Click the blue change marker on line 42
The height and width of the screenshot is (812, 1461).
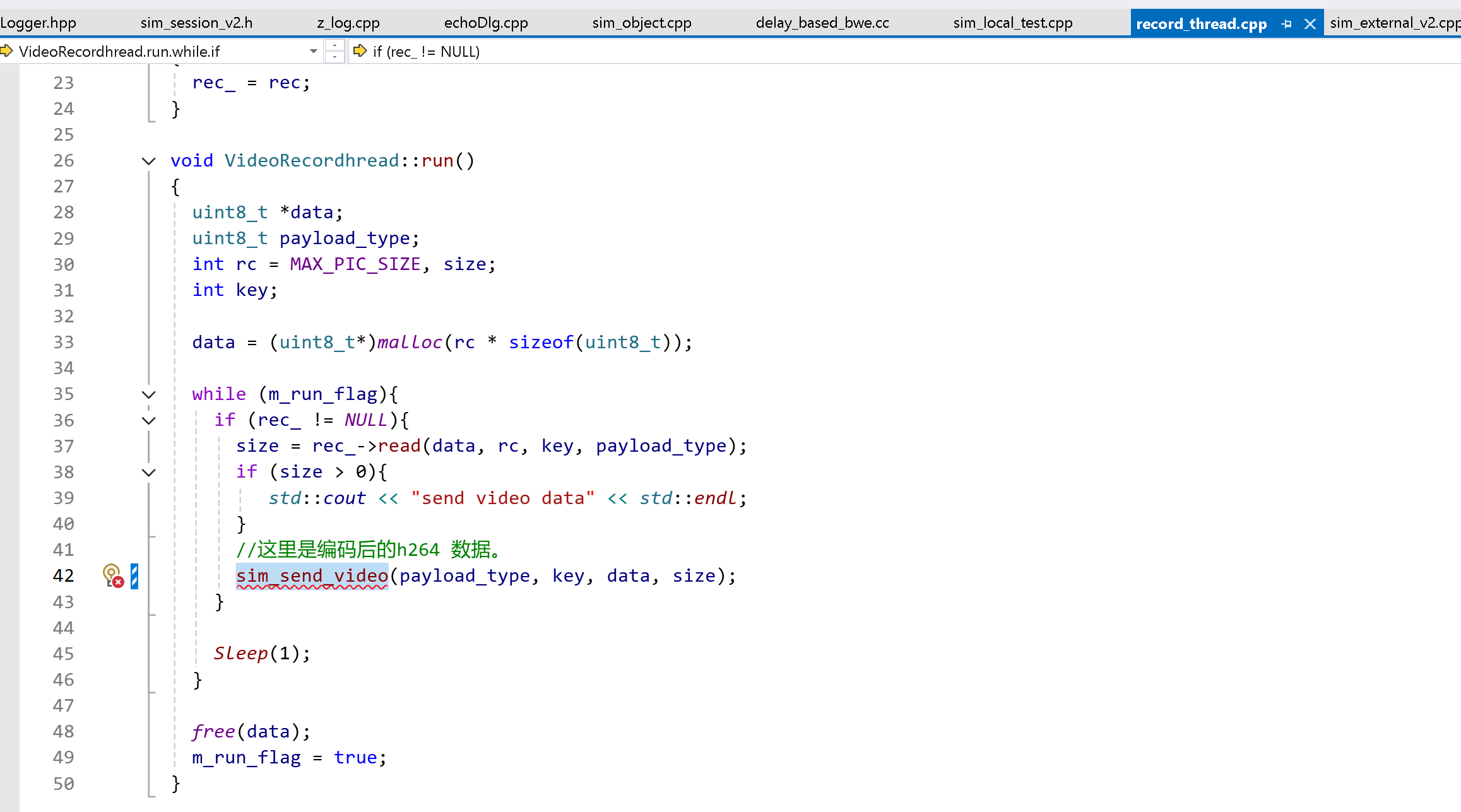[134, 576]
